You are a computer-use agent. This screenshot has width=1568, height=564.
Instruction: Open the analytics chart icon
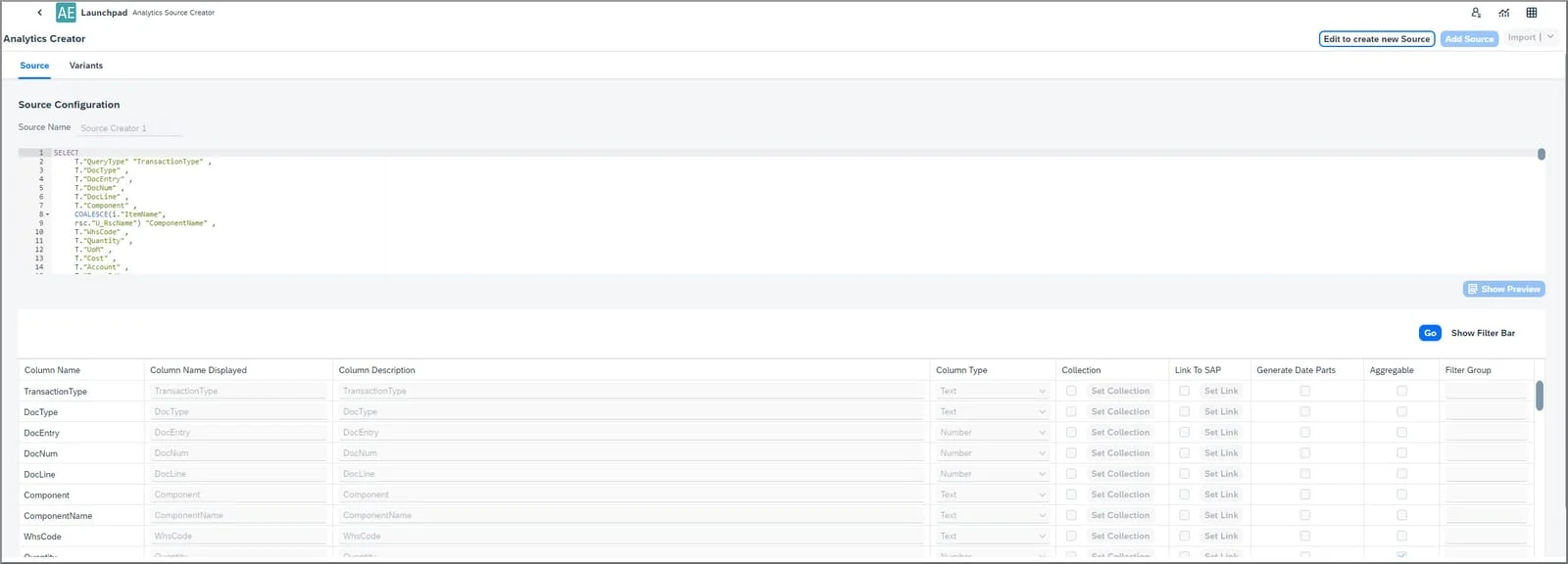coord(1503,13)
